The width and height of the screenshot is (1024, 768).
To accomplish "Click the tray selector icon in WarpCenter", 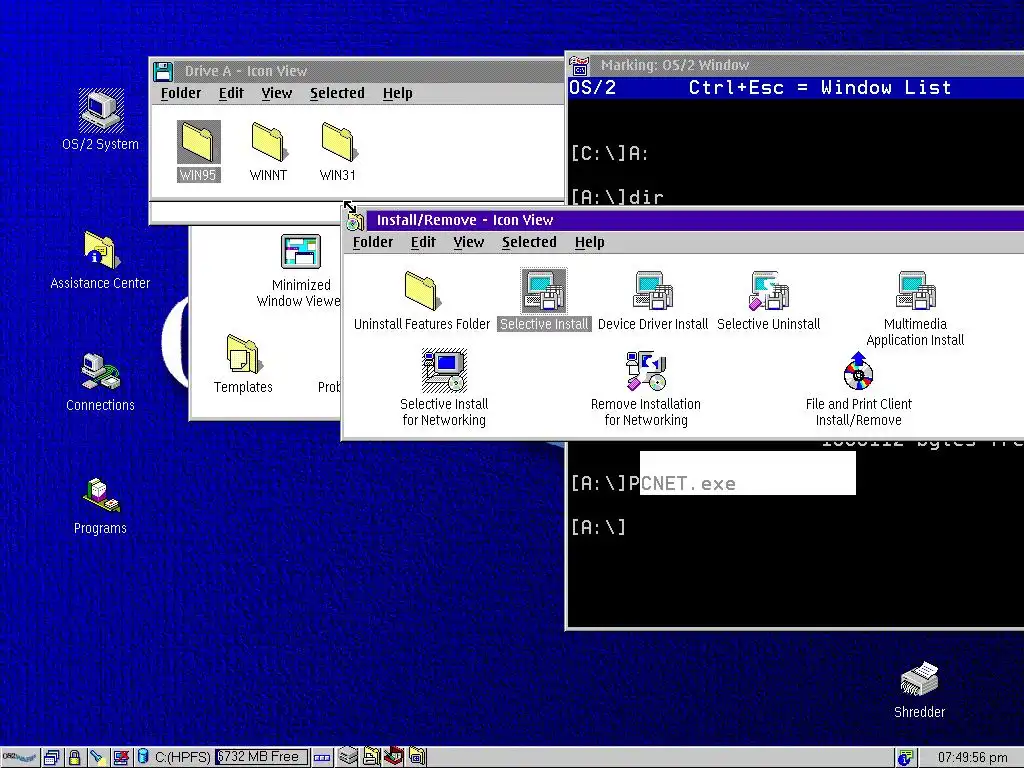I will tap(322, 758).
